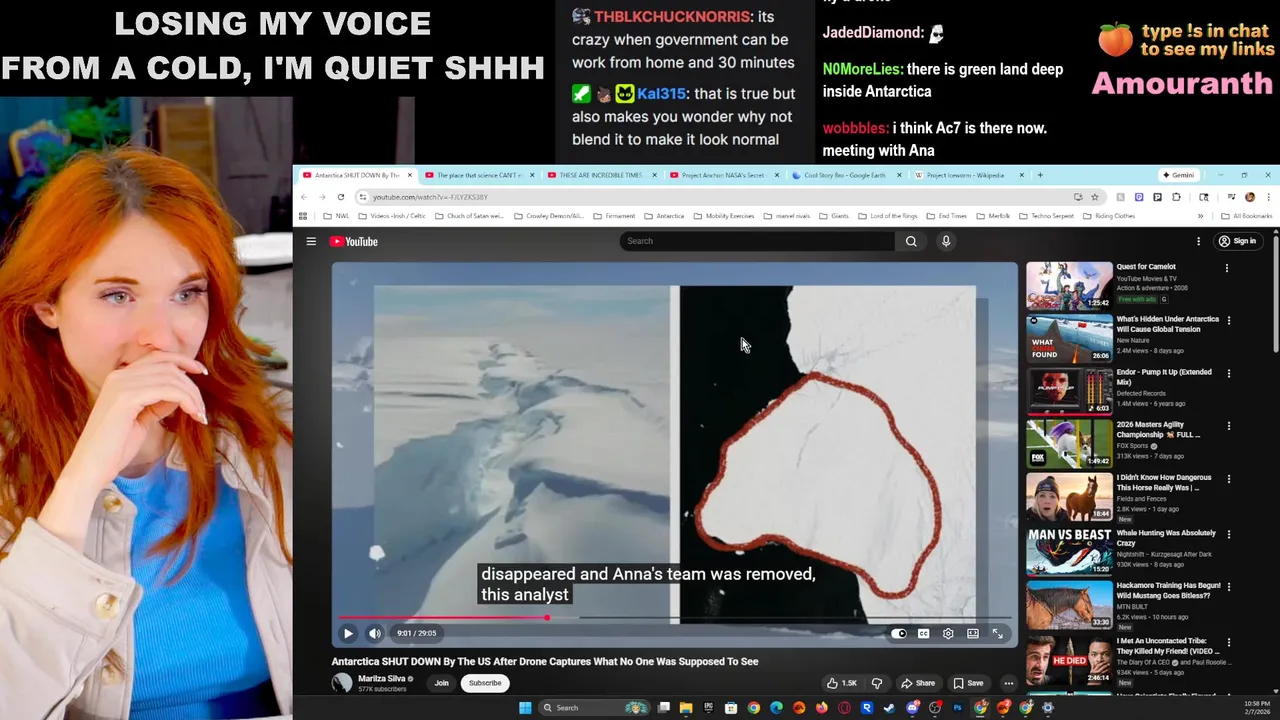Open Steam from the taskbar

889,708
